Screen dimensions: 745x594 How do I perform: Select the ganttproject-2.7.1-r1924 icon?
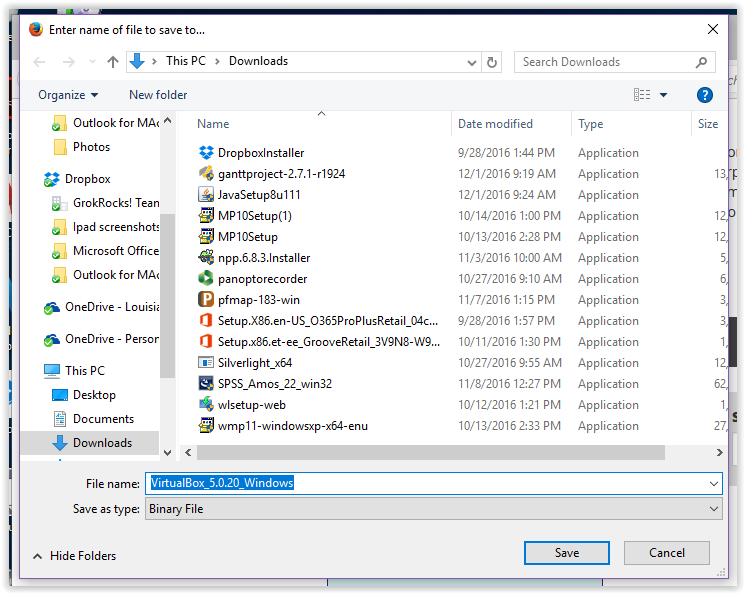206,173
